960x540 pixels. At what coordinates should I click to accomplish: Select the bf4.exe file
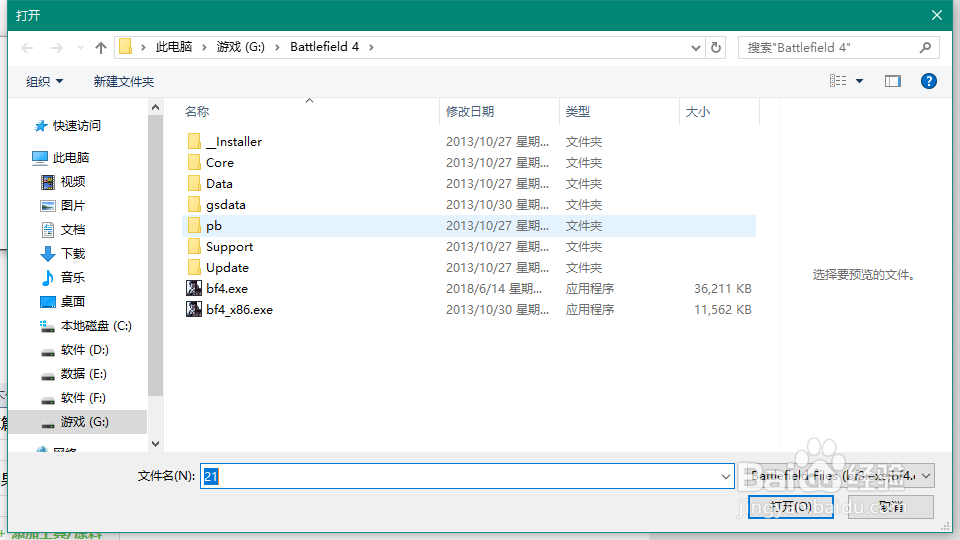pos(227,288)
